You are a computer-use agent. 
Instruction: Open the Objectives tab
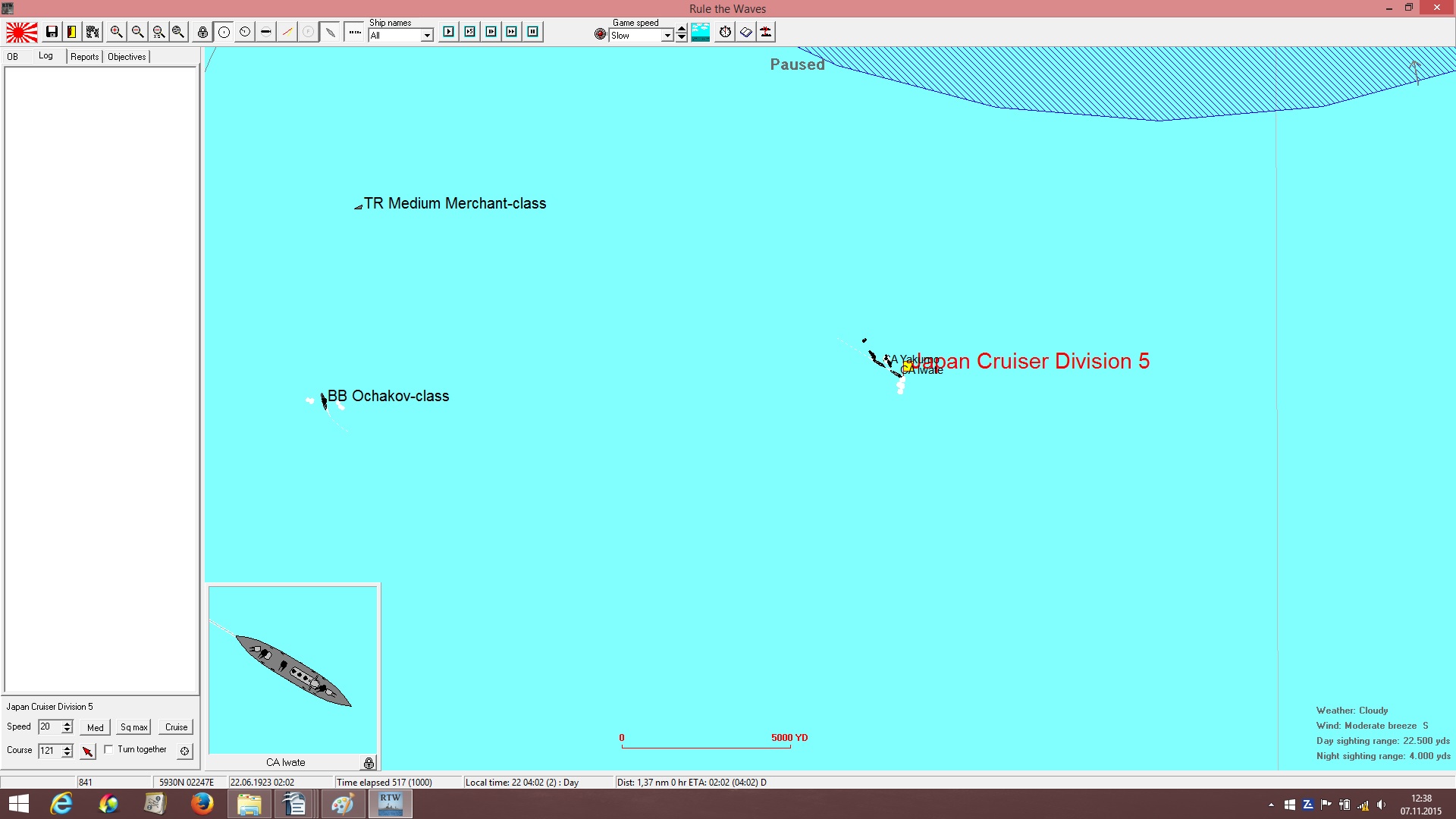coord(127,57)
